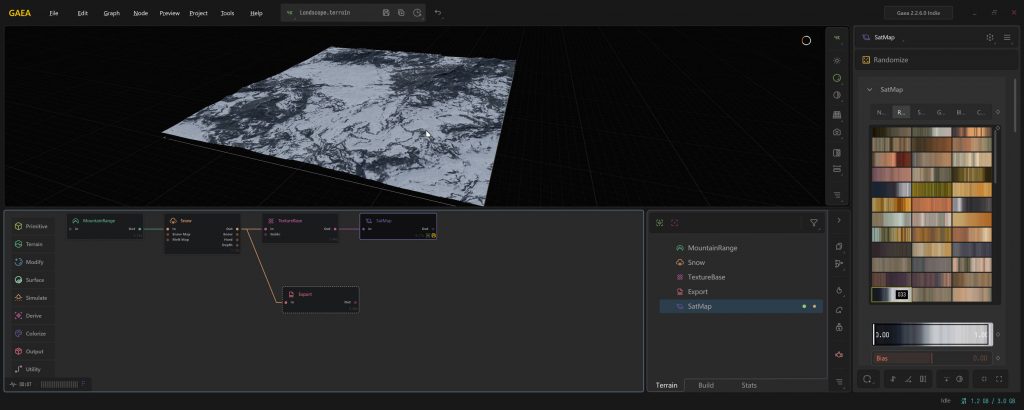This screenshot has width=1024, height=410.
Task: Click the save file icon in title bar
Action: (x=386, y=13)
